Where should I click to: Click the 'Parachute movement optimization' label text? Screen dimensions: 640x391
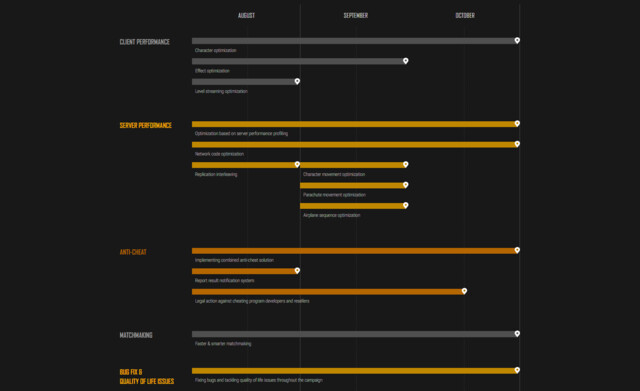coord(334,195)
